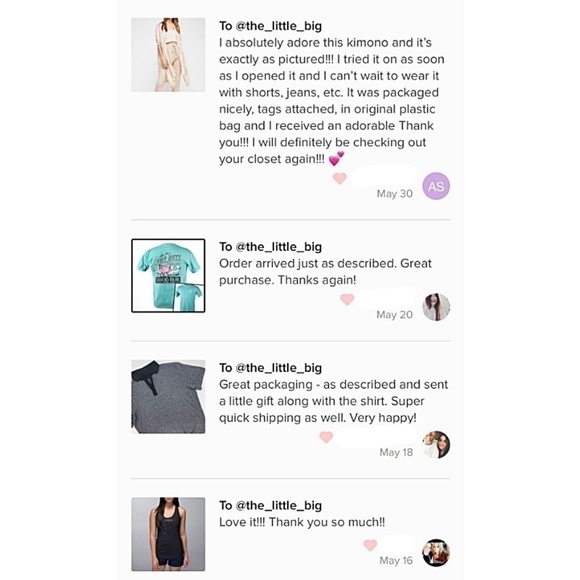Select the May 30 date label

click(394, 194)
